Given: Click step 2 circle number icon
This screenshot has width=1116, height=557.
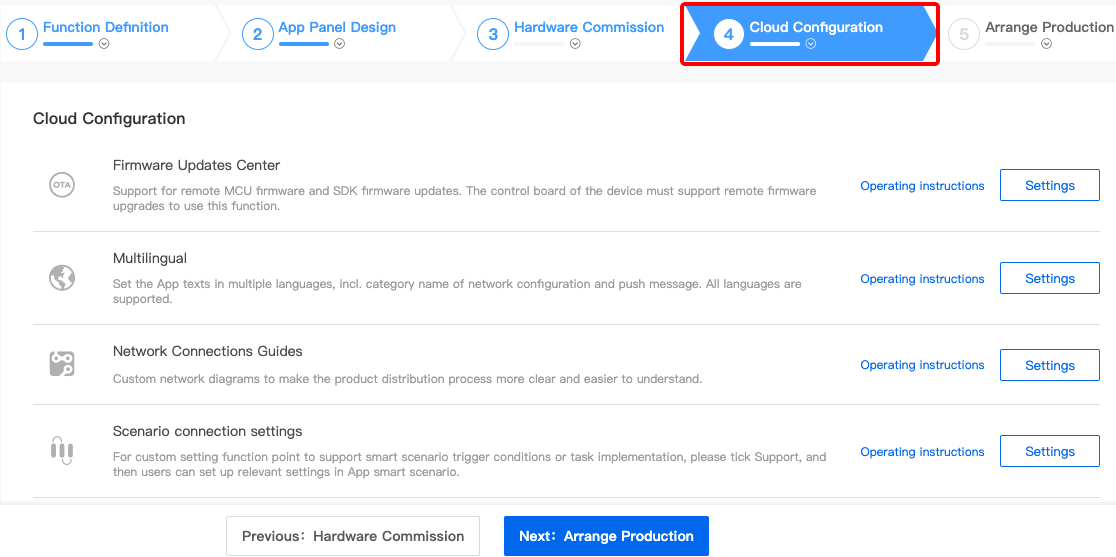Looking at the screenshot, I should [257, 35].
